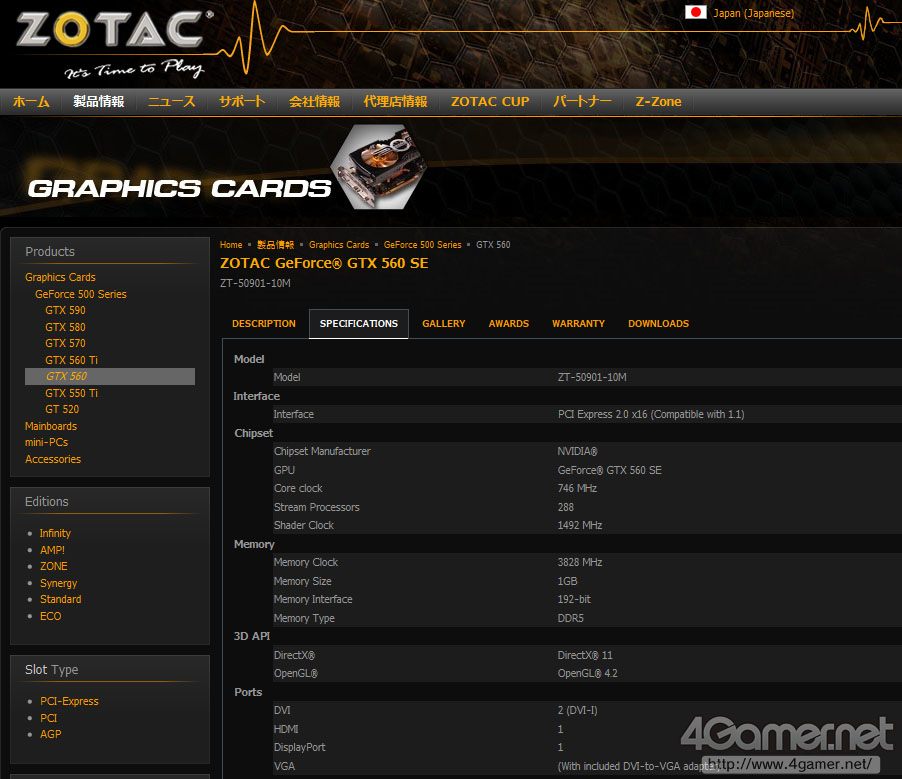Open Graphics Cards in Products sidebar
The width and height of the screenshot is (902, 779).
point(60,277)
